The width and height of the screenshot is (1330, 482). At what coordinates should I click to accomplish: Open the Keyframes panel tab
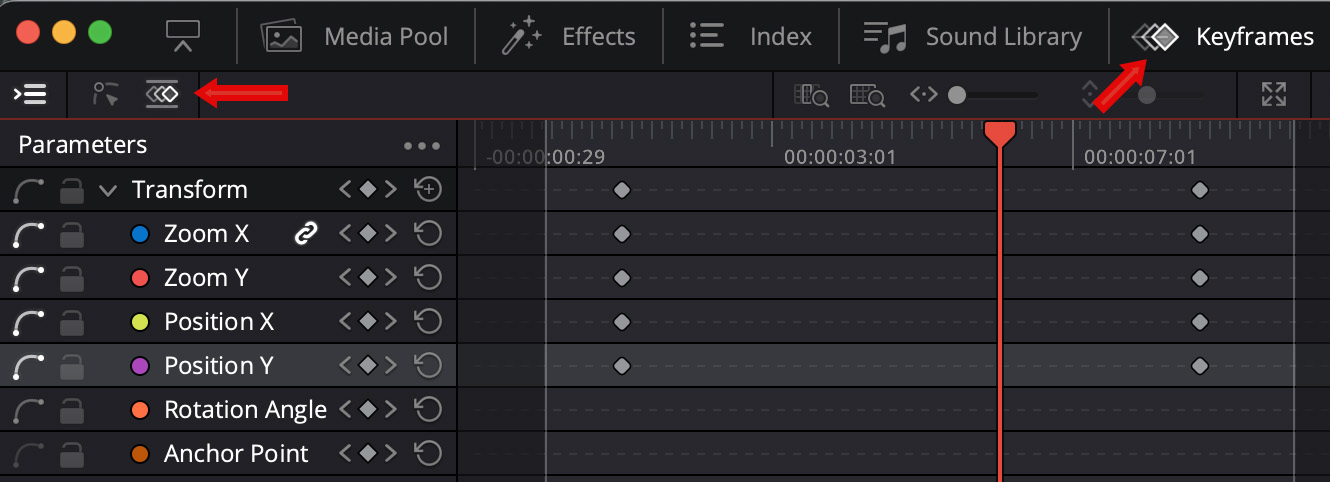(1222, 37)
